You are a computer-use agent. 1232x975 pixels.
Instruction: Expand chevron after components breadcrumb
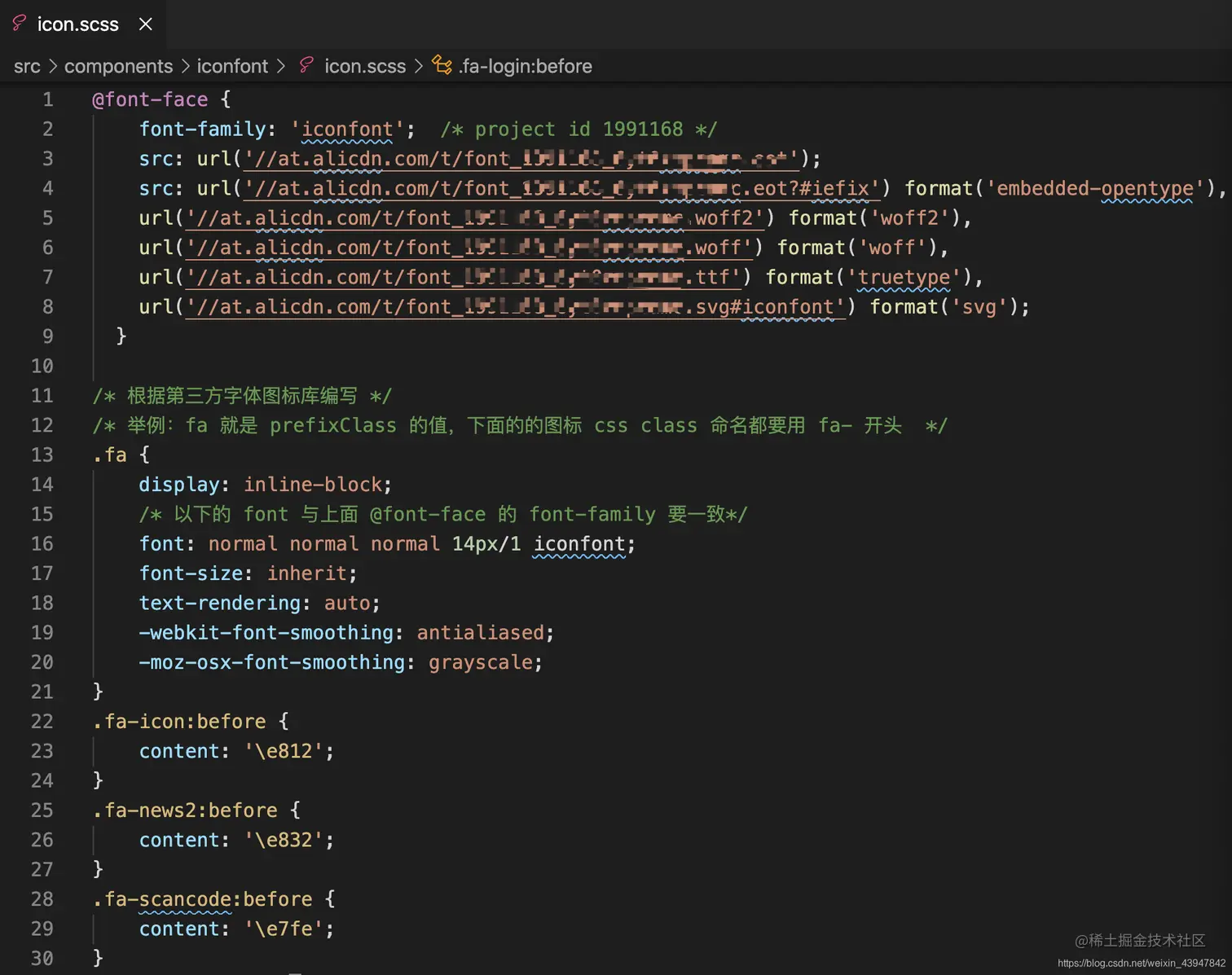[185, 66]
